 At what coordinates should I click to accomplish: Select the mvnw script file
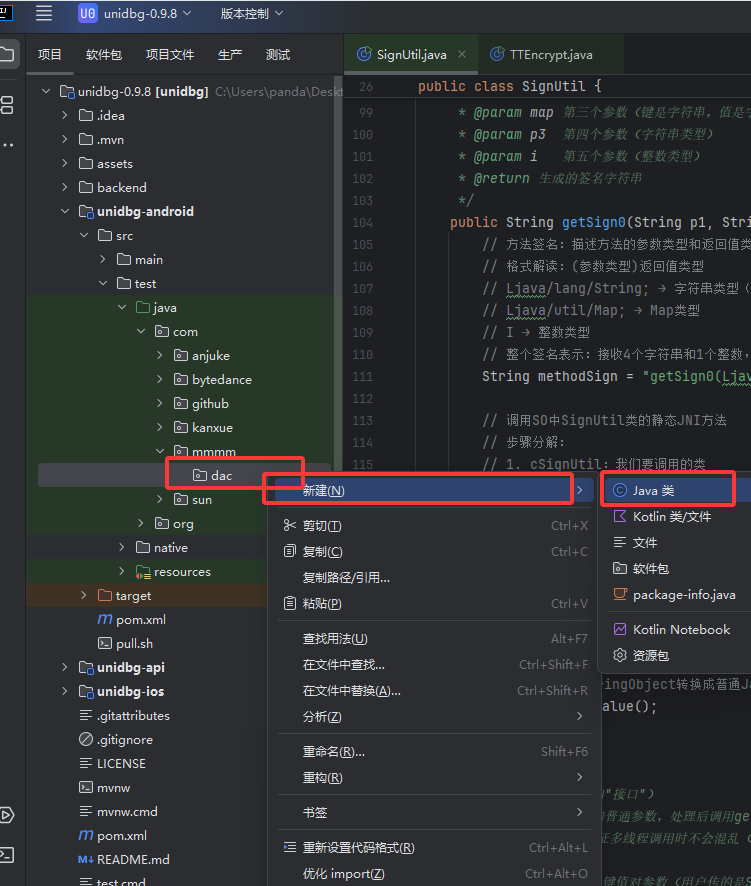click(105, 787)
